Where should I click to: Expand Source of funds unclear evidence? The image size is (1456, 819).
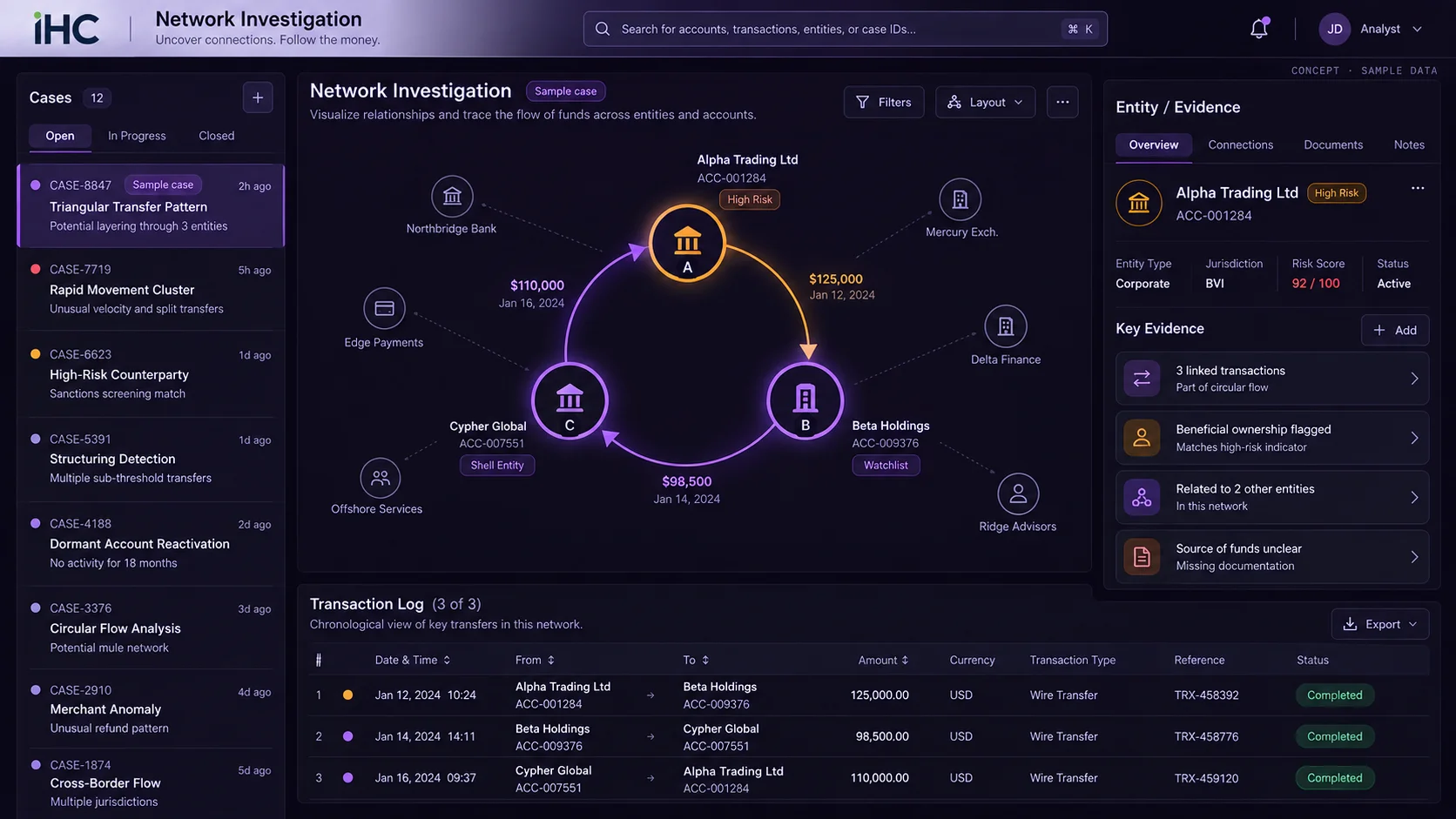click(x=1272, y=557)
